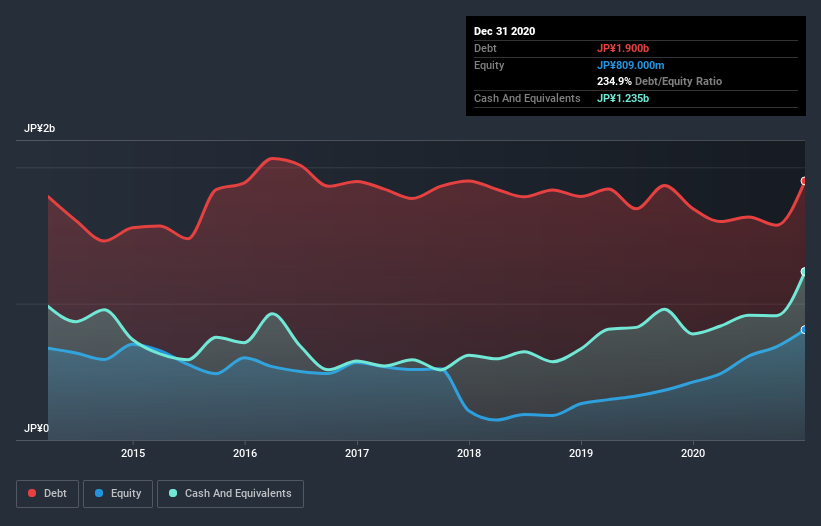Screen dimensions: 821x526
Task: Click the JP¥1.900b debt value
Action: tap(623, 49)
